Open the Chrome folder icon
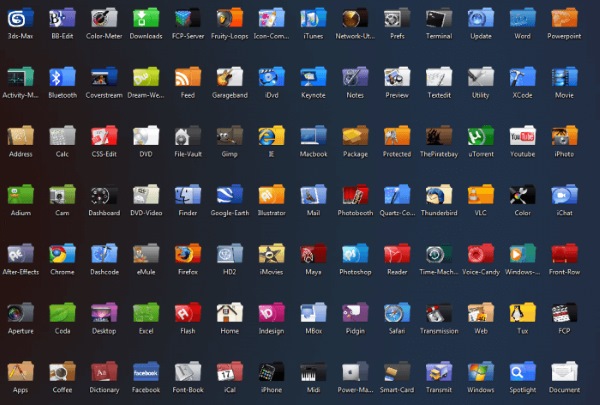The image size is (600, 405). click(x=62, y=254)
